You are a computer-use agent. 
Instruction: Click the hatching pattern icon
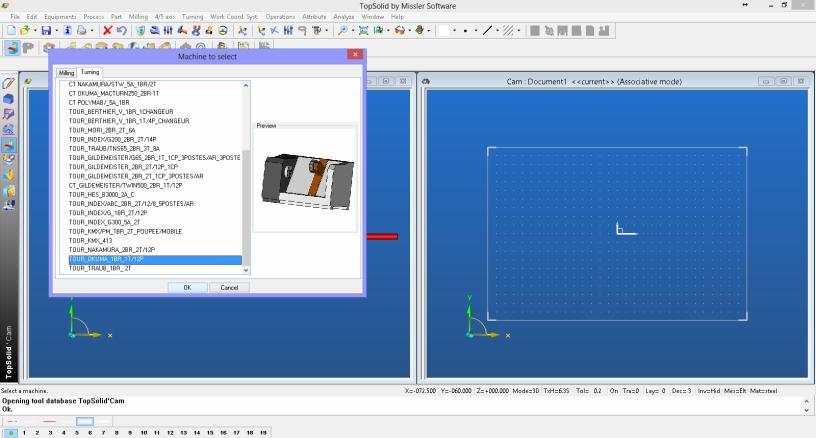(x=508, y=31)
